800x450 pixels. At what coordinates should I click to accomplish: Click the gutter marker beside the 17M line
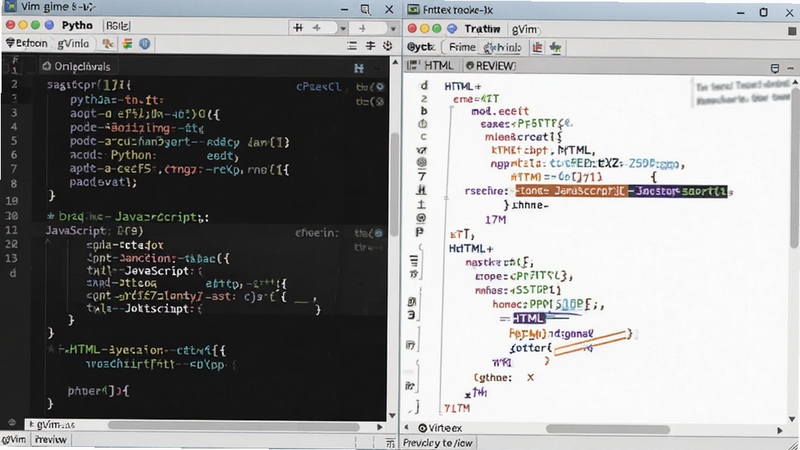pyautogui.click(x=421, y=218)
